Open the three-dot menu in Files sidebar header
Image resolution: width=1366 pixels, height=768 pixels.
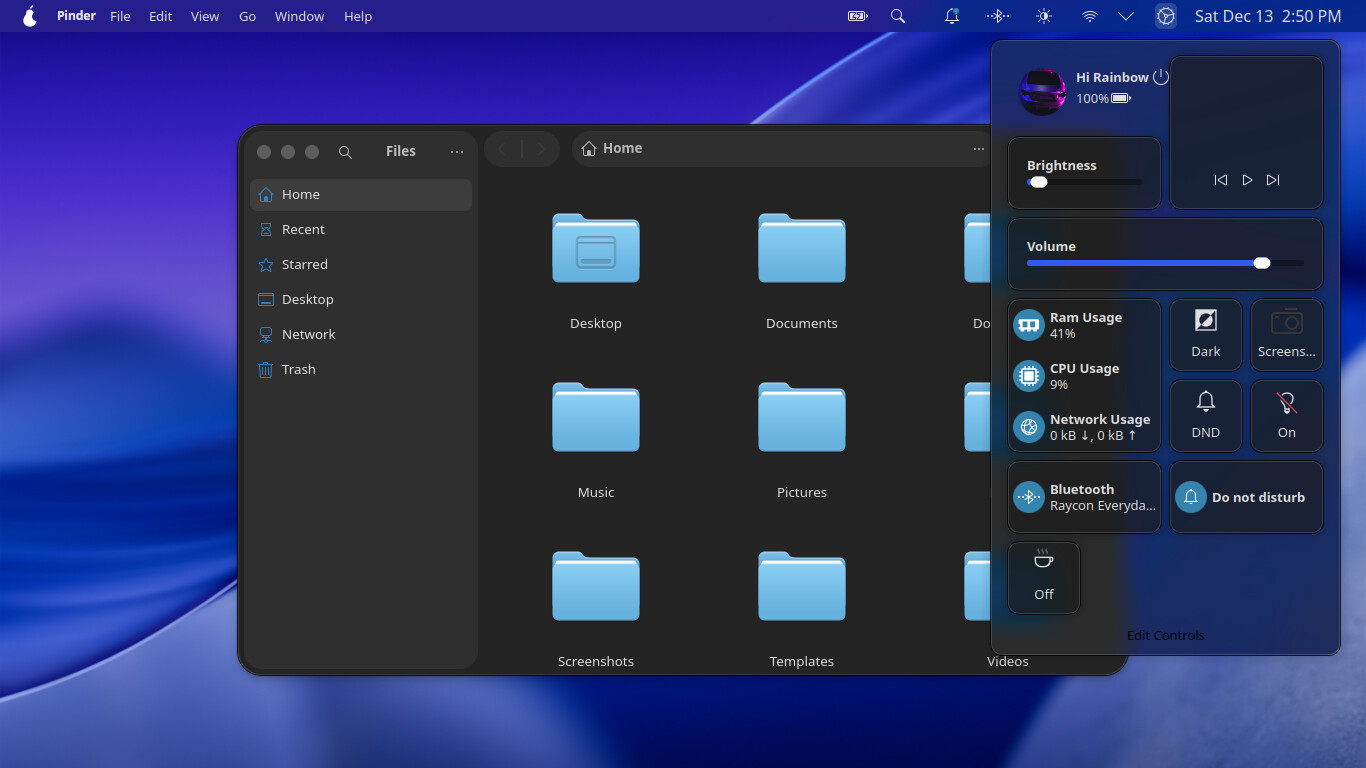click(x=457, y=152)
